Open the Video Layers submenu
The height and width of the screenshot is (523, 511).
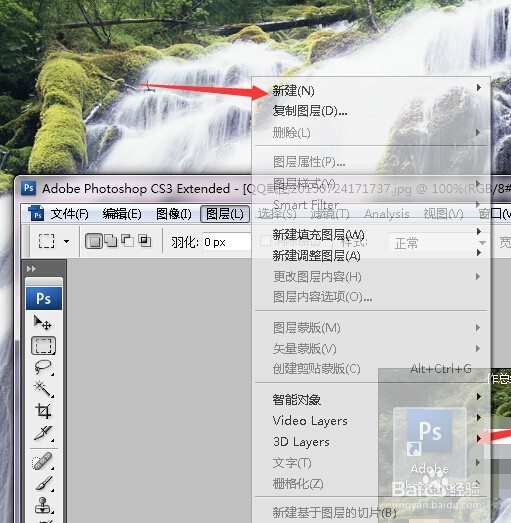click(371, 421)
